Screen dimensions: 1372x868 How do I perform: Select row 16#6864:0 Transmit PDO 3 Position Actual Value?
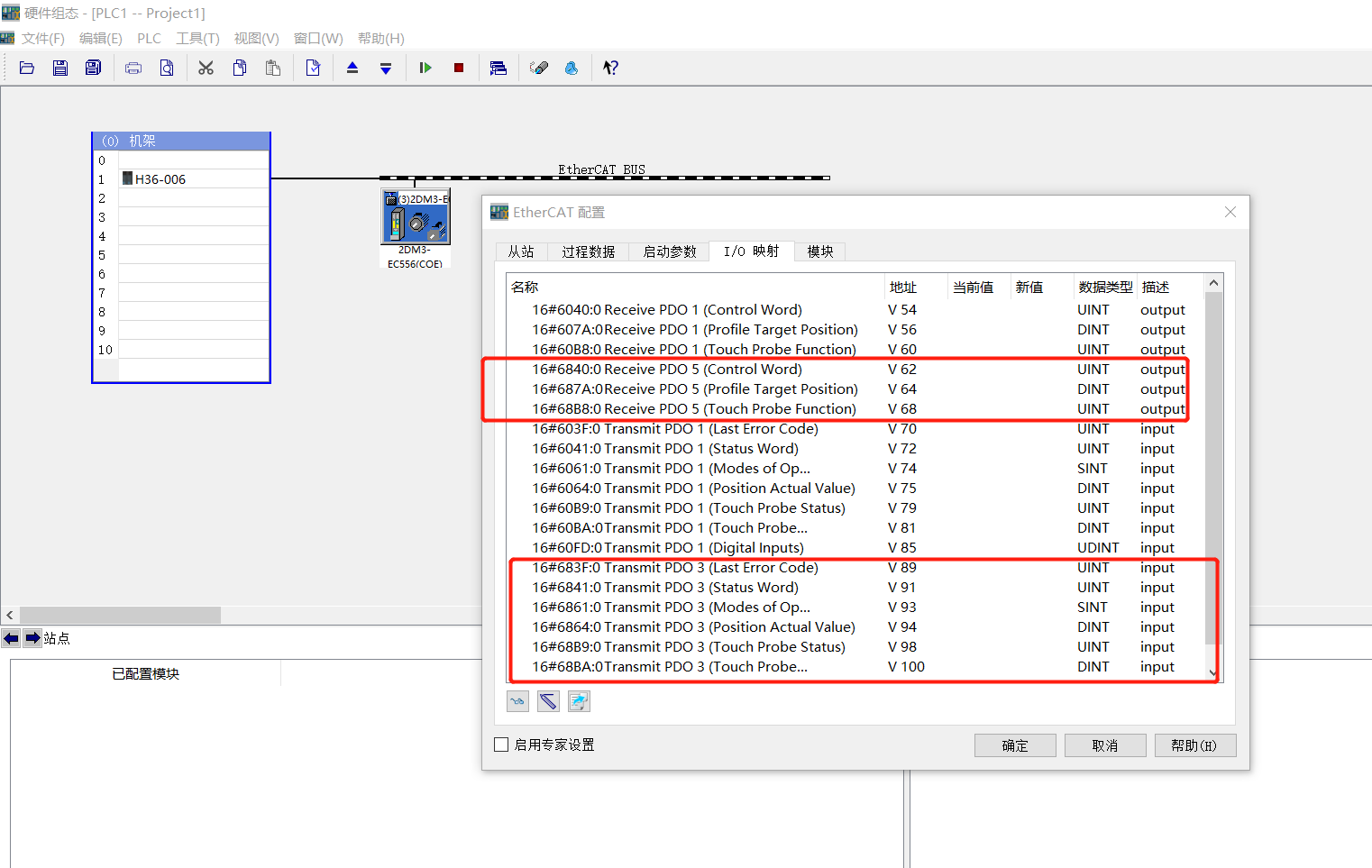(x=856, y=627)
